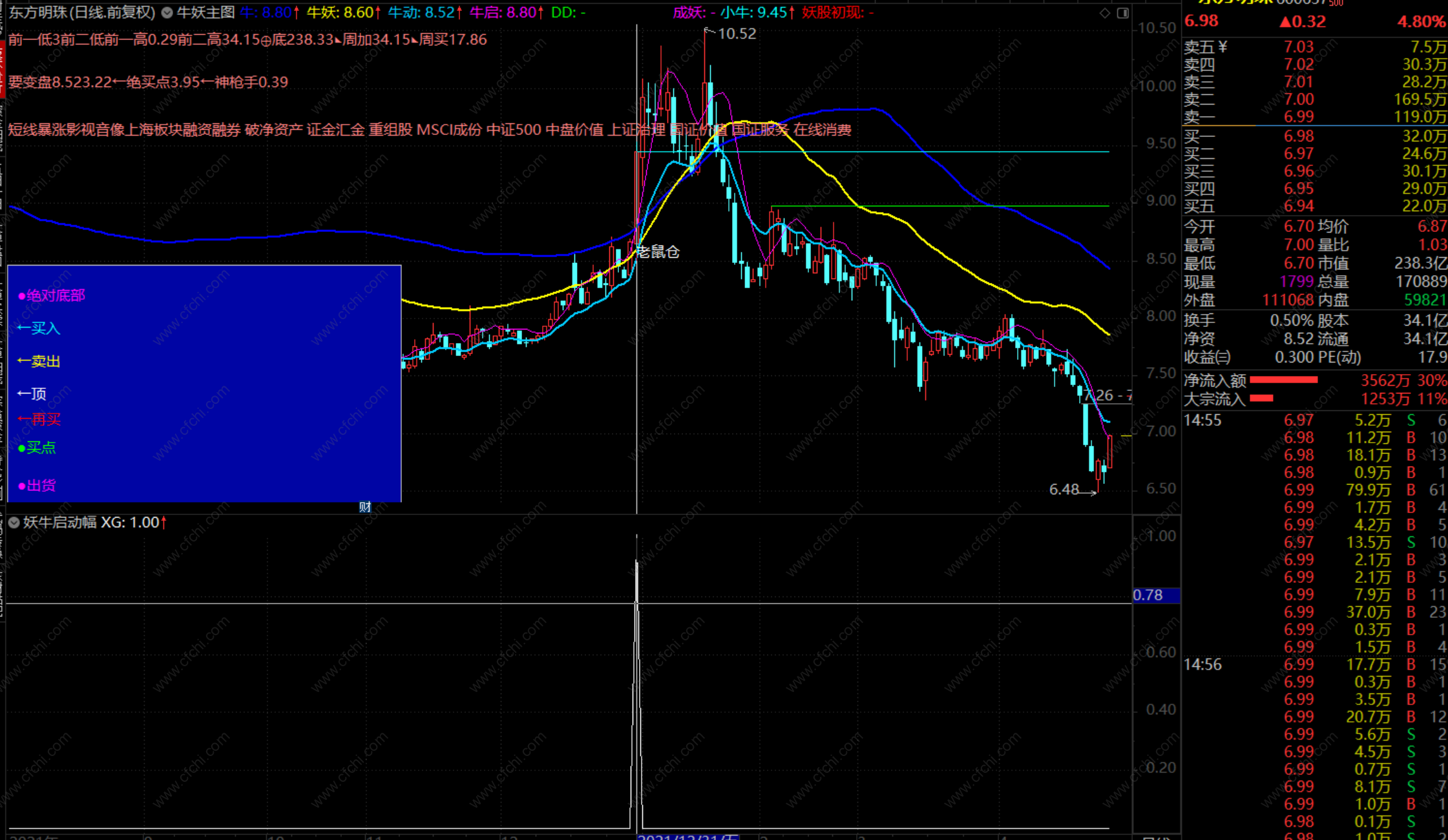The image size is (1448, 840).
Task: Click the 东方明珠(日线.前复权) chart title
Action: (82, 12)
